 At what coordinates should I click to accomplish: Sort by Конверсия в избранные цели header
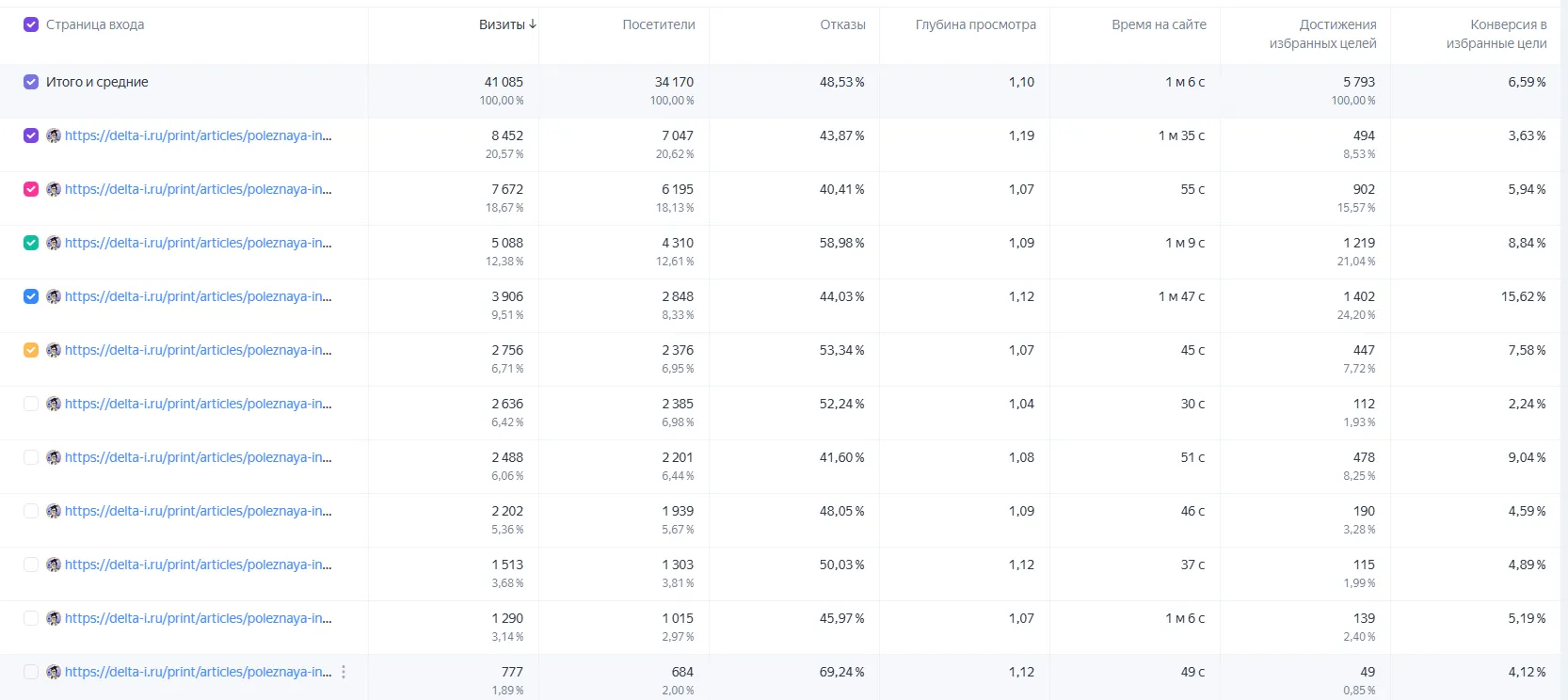(x=1496, y=34)
